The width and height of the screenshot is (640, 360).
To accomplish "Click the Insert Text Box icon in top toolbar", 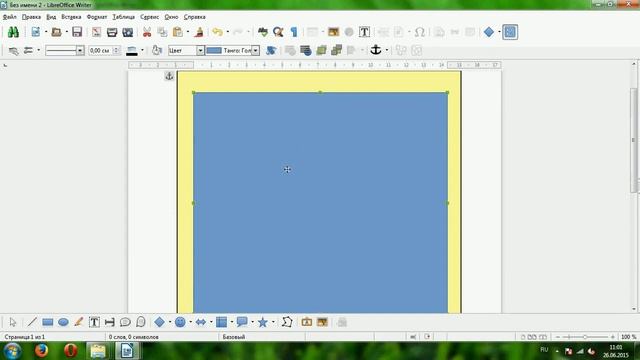I will (x=364, y=32).
